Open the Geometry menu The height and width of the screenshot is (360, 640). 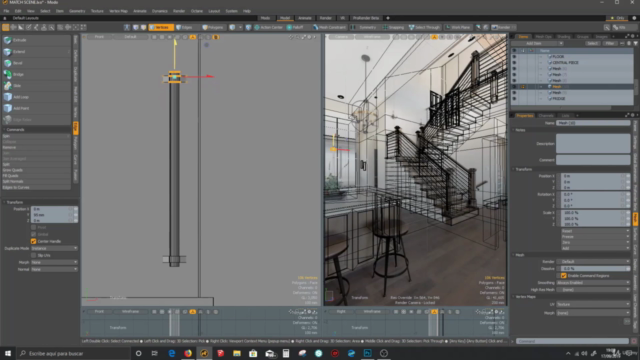click(x=77, y=11)
